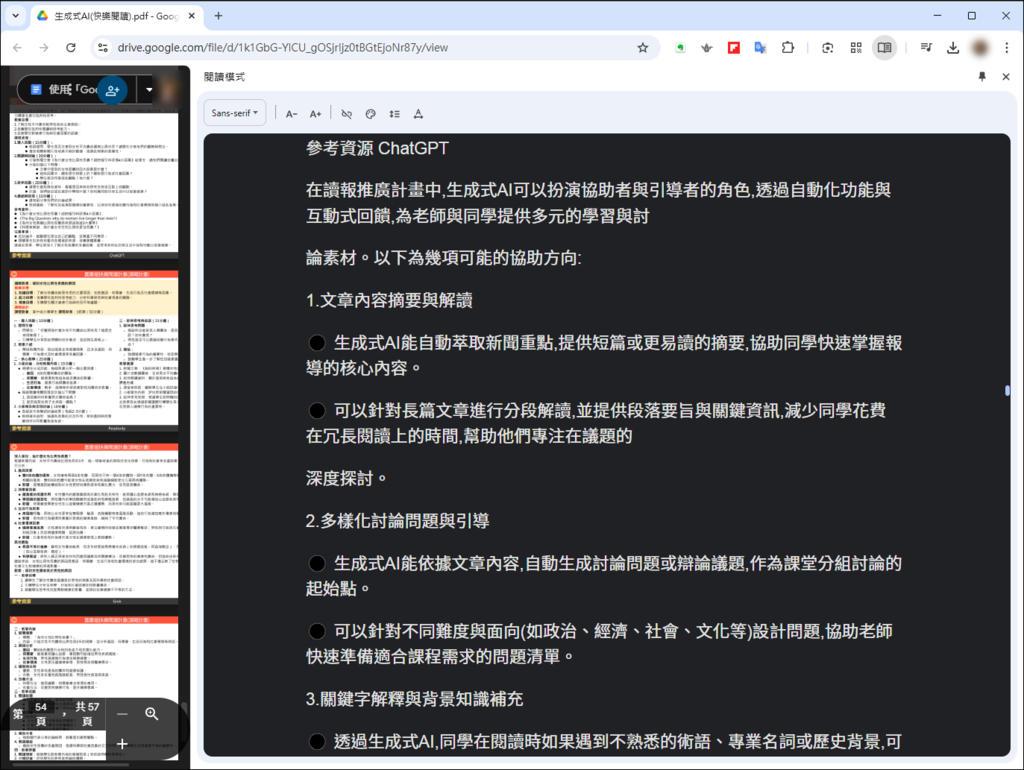Pin the reading mode side panel

tap(982, 76)
